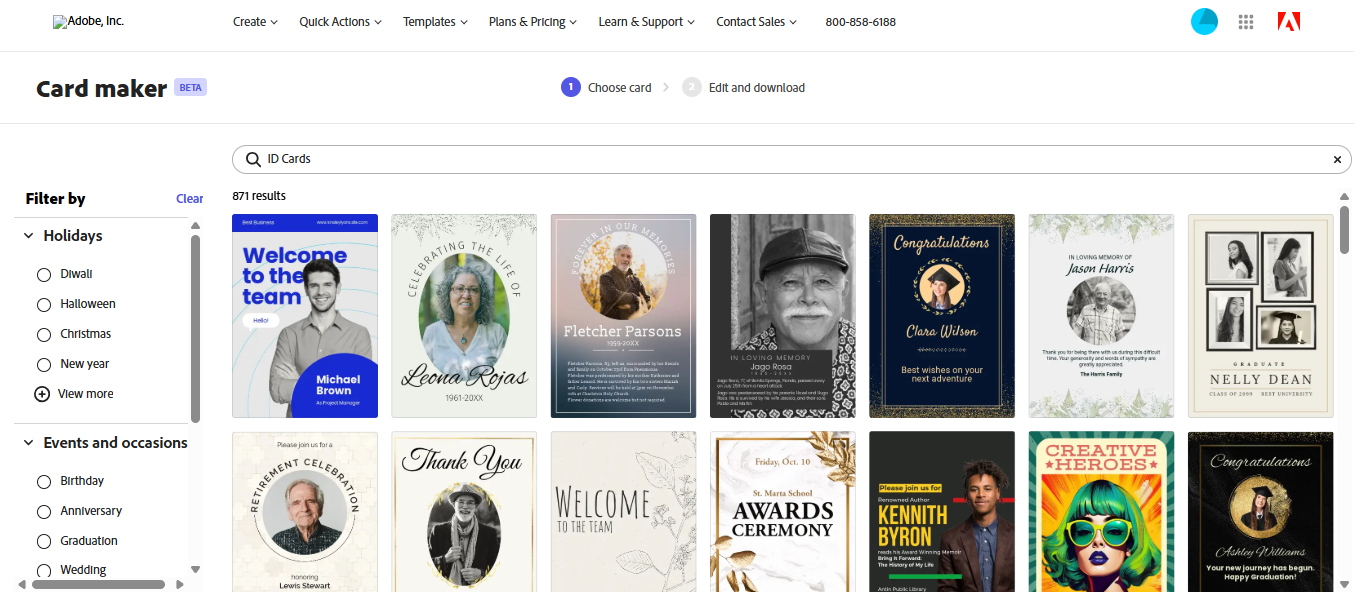Choose the Fletcher Parsons memorial card
The height and width of the screenshot is (592, 1354).
[x=623, y=316]
